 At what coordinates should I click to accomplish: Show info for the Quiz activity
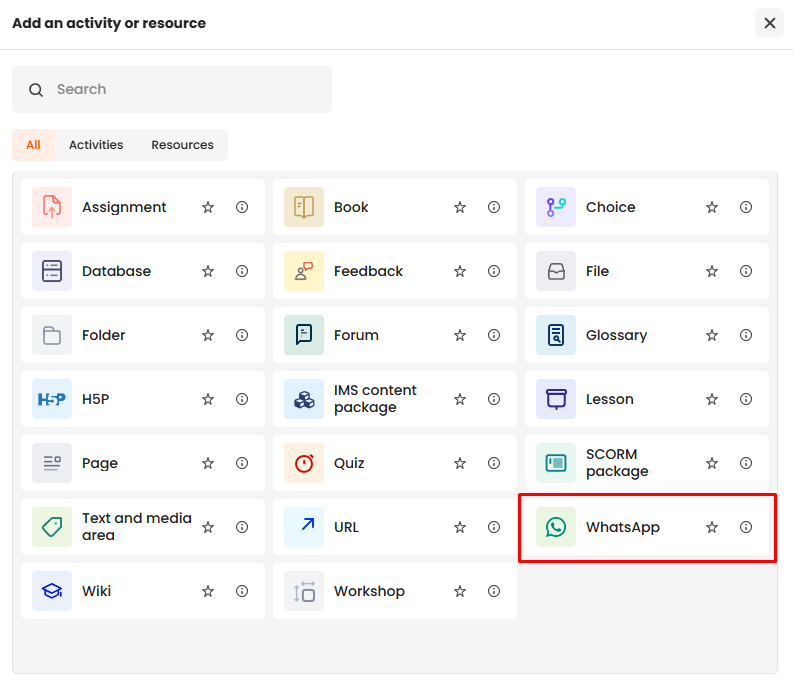tap(494, 463)
